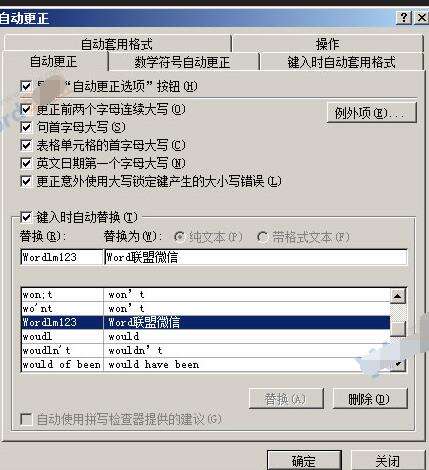Click the 例外项 button

click(371, 113)
